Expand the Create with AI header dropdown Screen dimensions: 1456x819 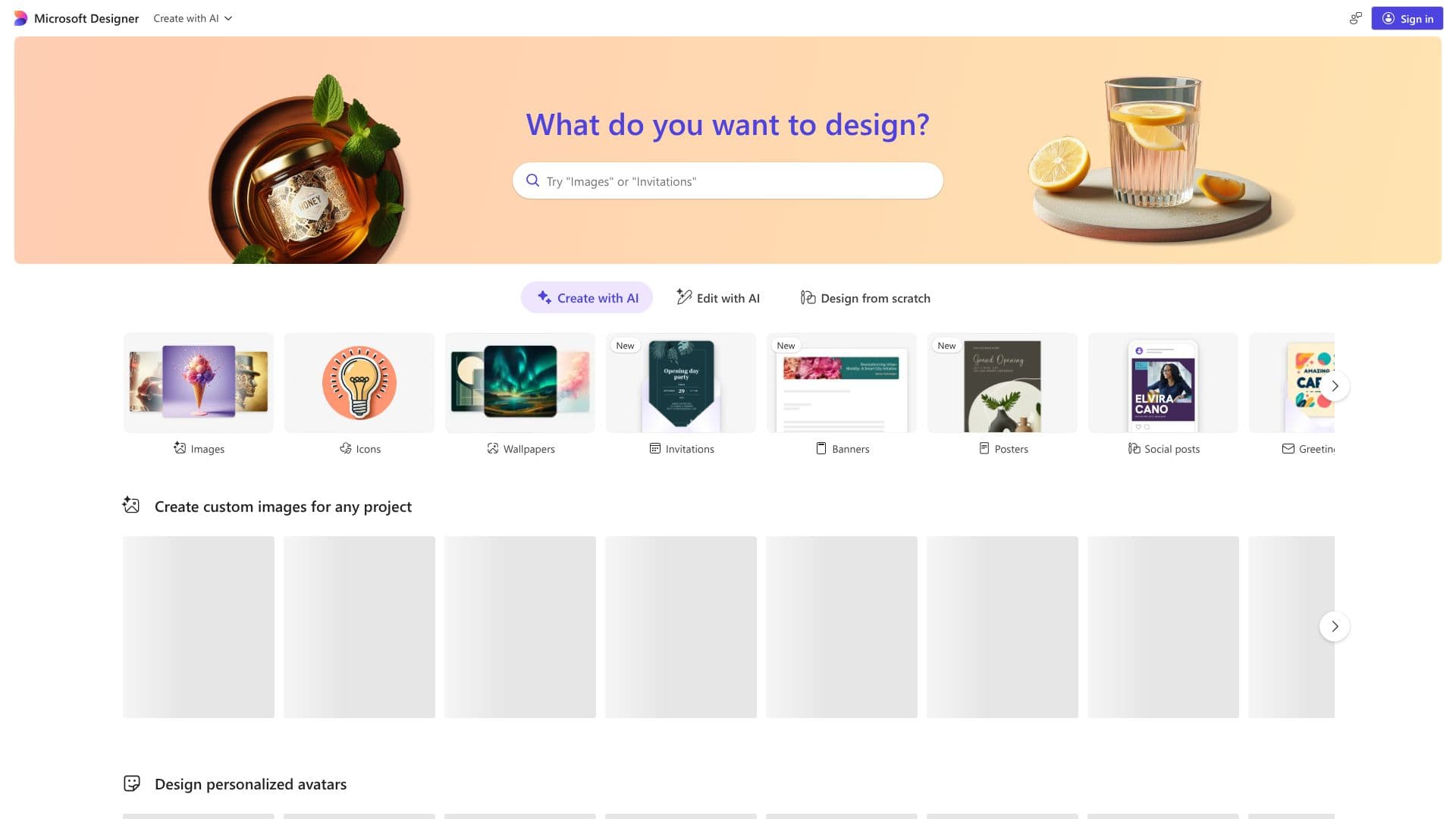(x=193, y=18)
